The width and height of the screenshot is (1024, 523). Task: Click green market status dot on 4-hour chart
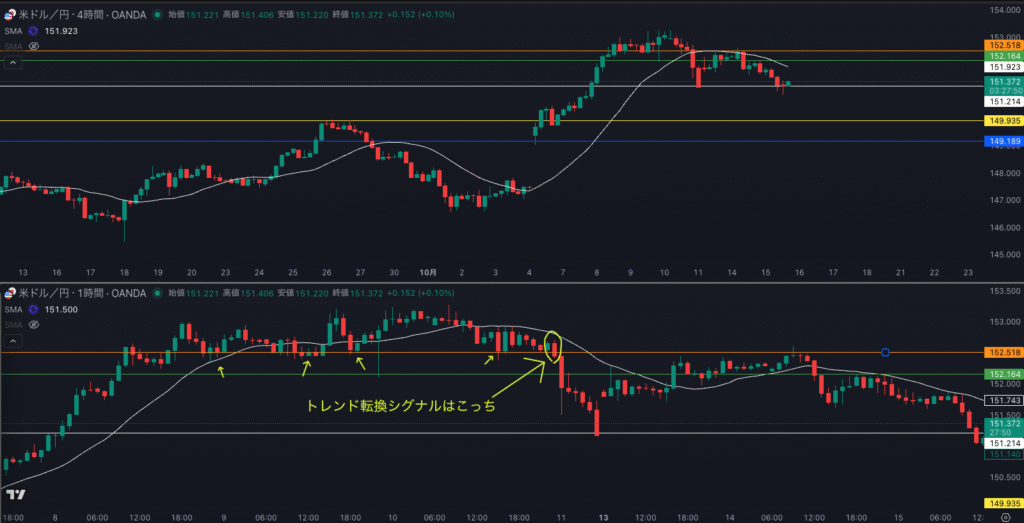(x=158, y=14)
